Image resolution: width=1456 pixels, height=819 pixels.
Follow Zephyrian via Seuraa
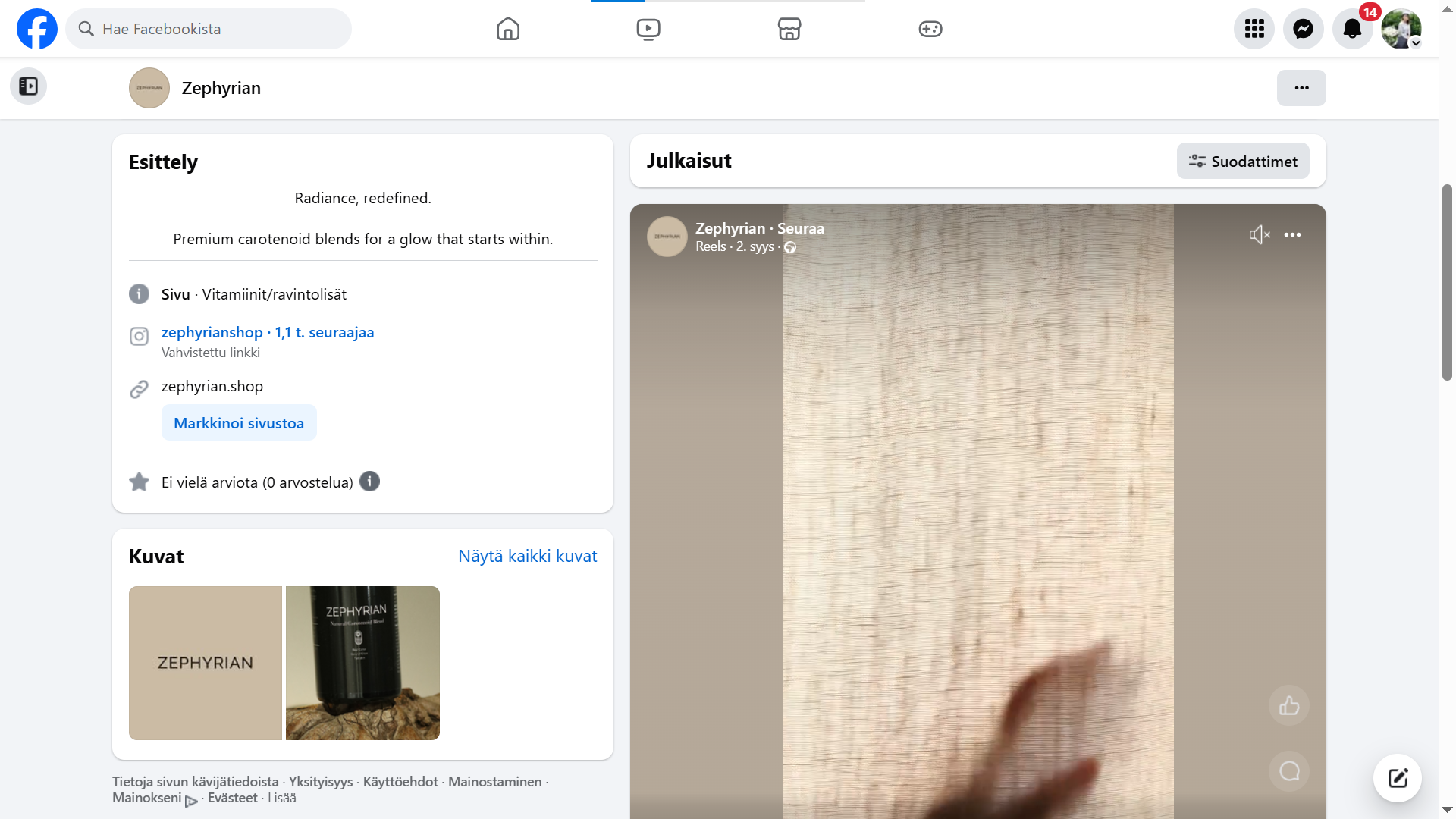point(800,228)
